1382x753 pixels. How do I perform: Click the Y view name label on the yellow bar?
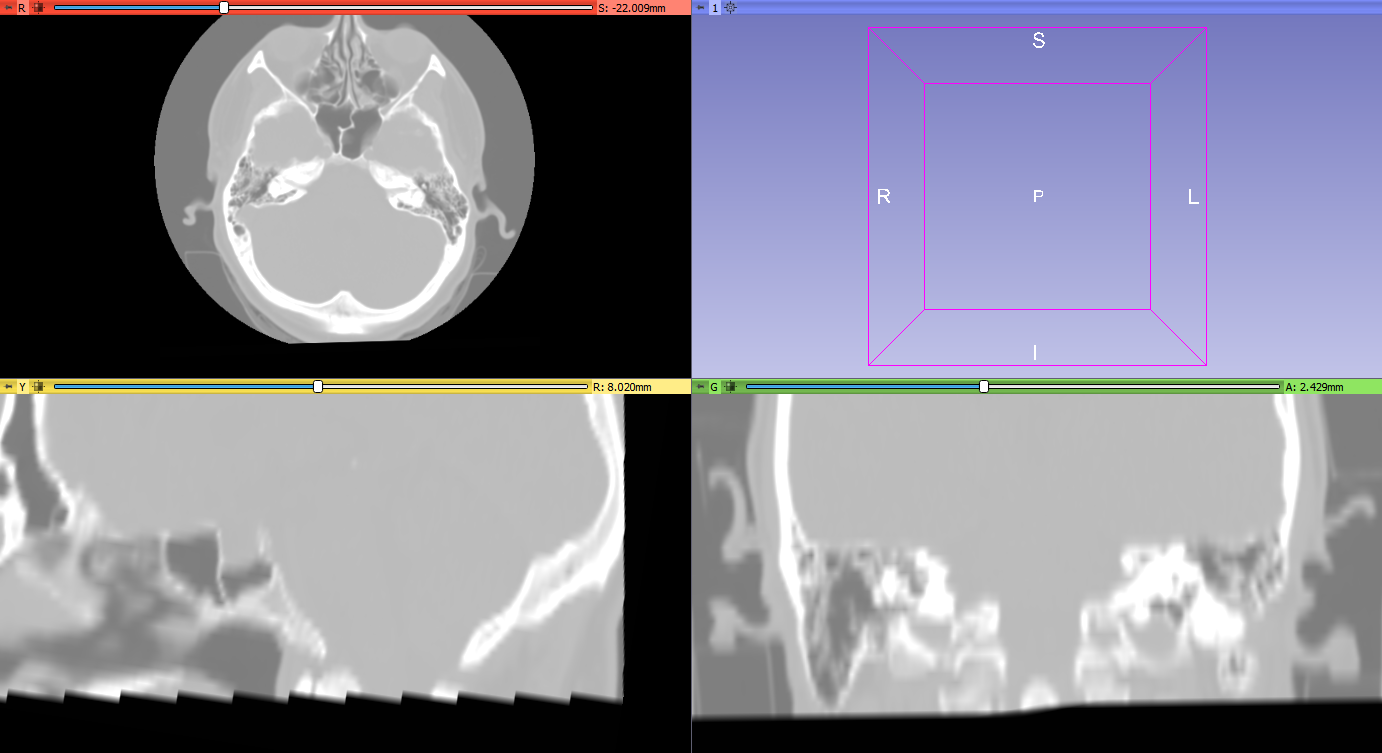[22, 386]
